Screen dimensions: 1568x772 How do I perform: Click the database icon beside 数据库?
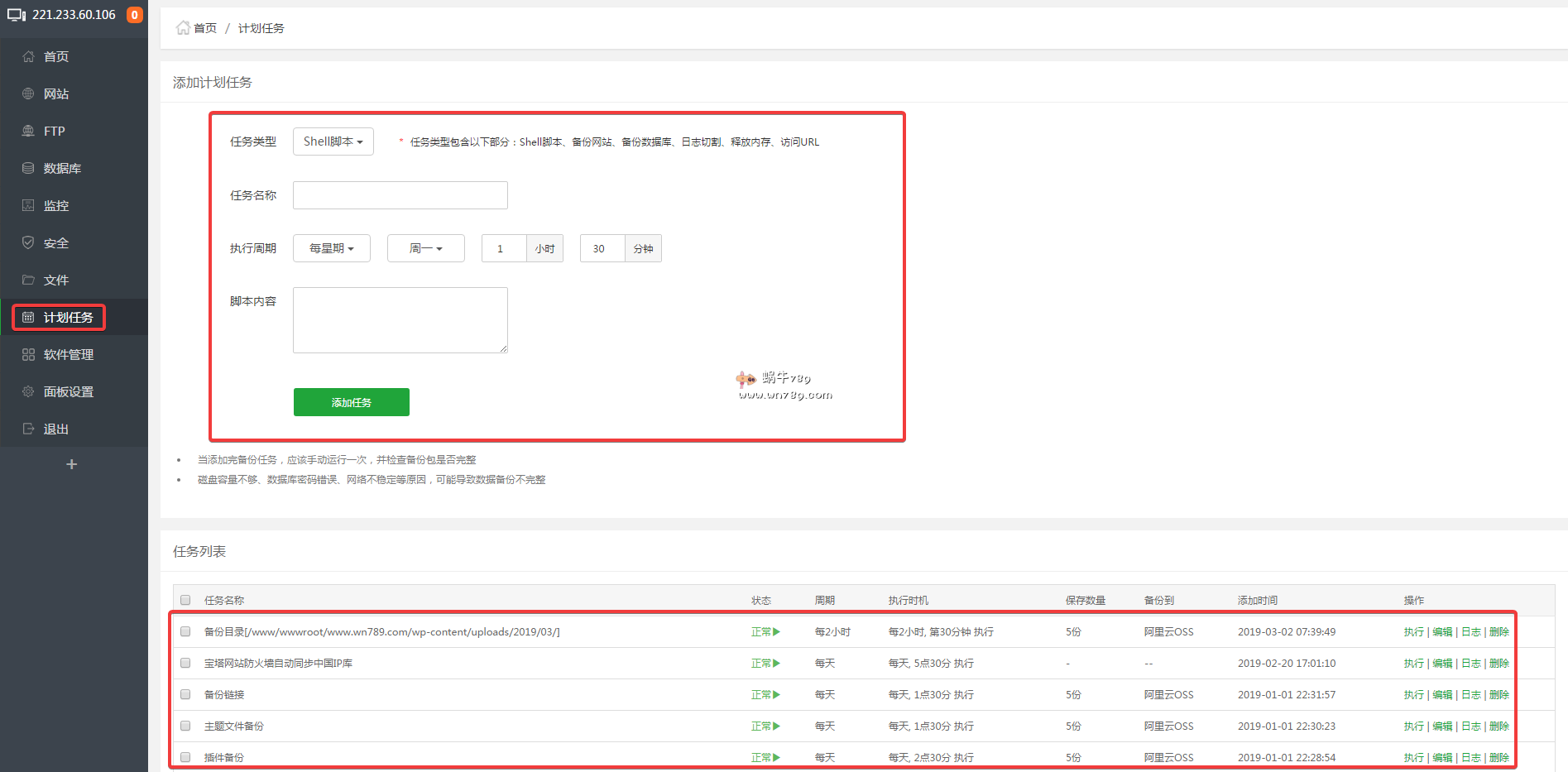coord(28,169)
